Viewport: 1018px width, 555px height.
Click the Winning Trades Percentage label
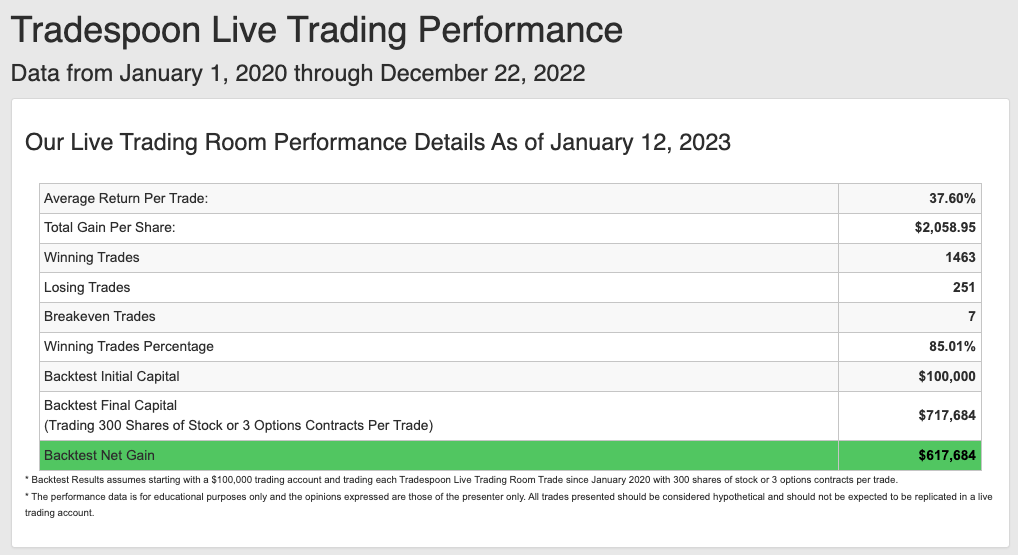(x=129, y=346)
